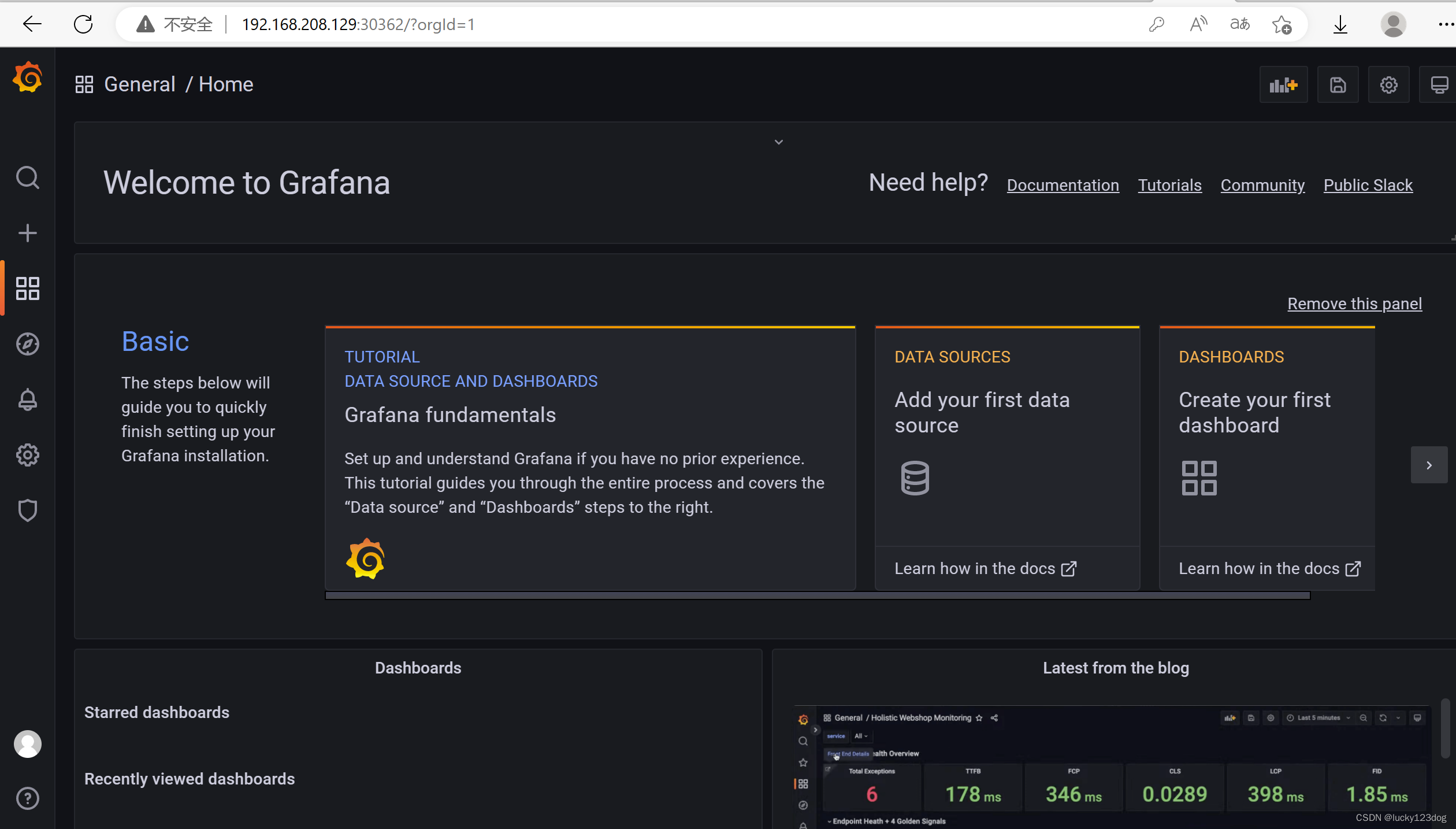1456x829 pixels.
Task: Click the horizontal scrollbar under setup cards
Action: (818, 595)
